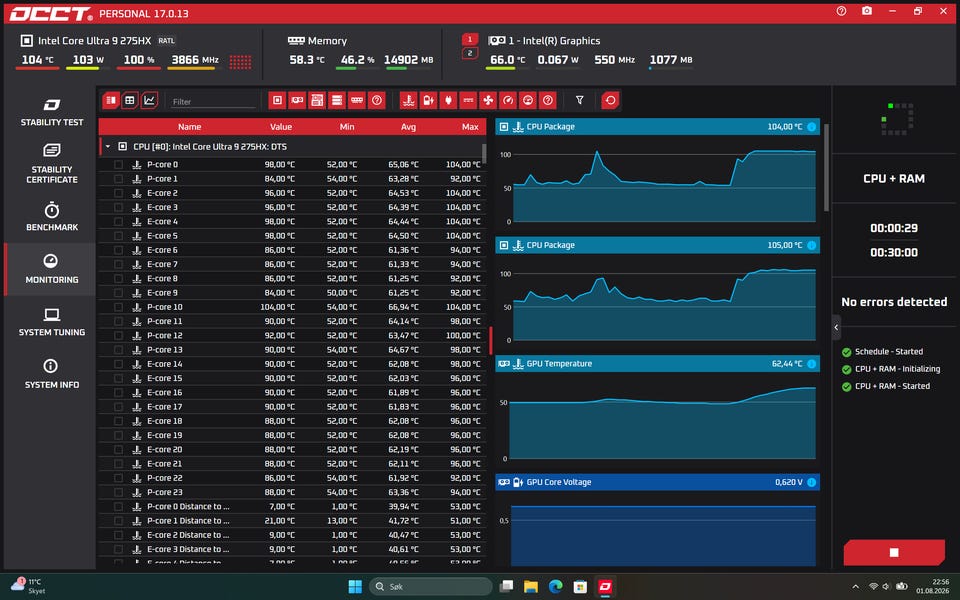This screenshot has width=960, height=600.
Task: Toggle the power plug sensor filter icon
Action: (448, 100)
